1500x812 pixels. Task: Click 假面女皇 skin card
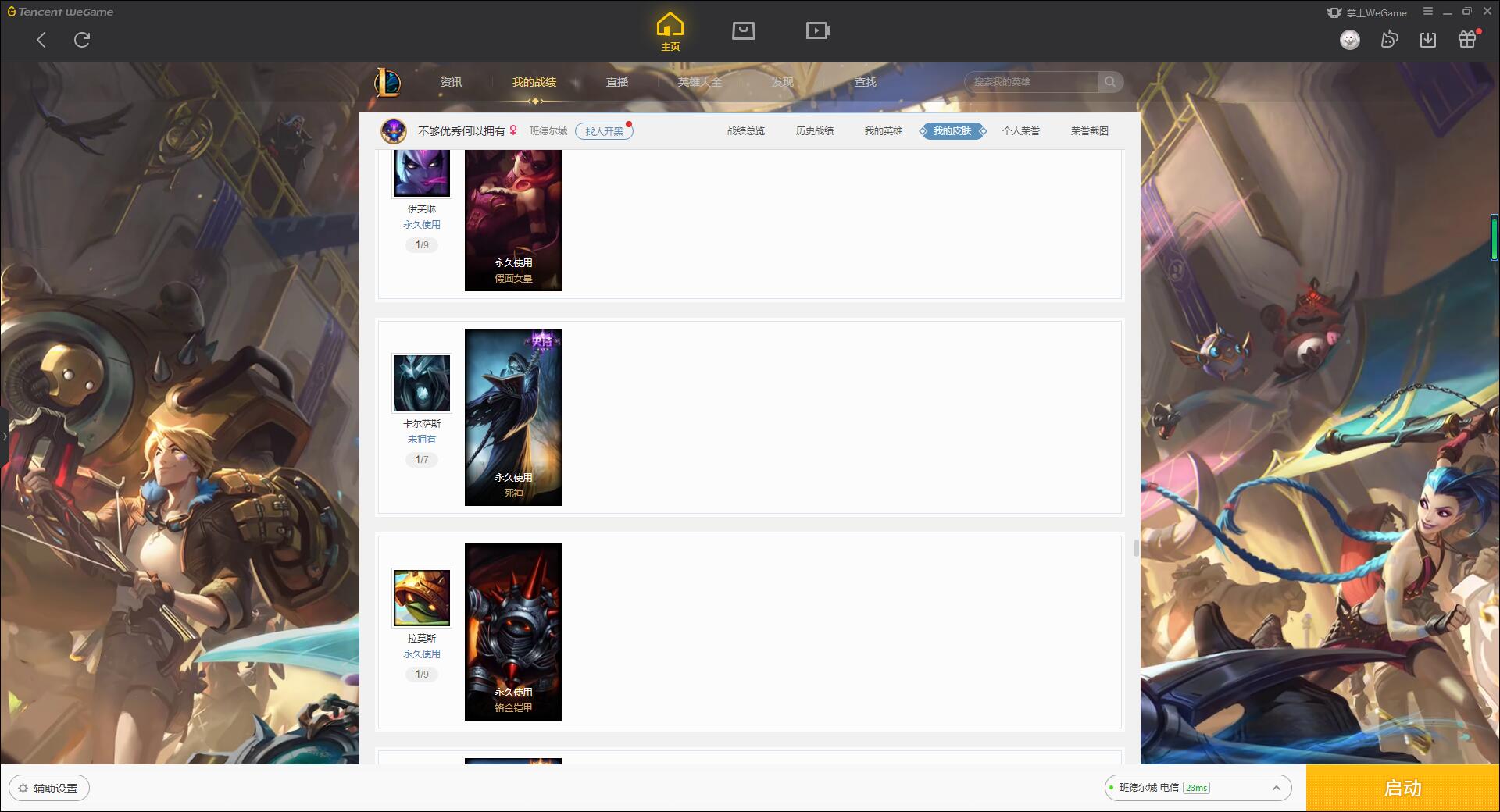pyautogui.click(x=513, y=220)
